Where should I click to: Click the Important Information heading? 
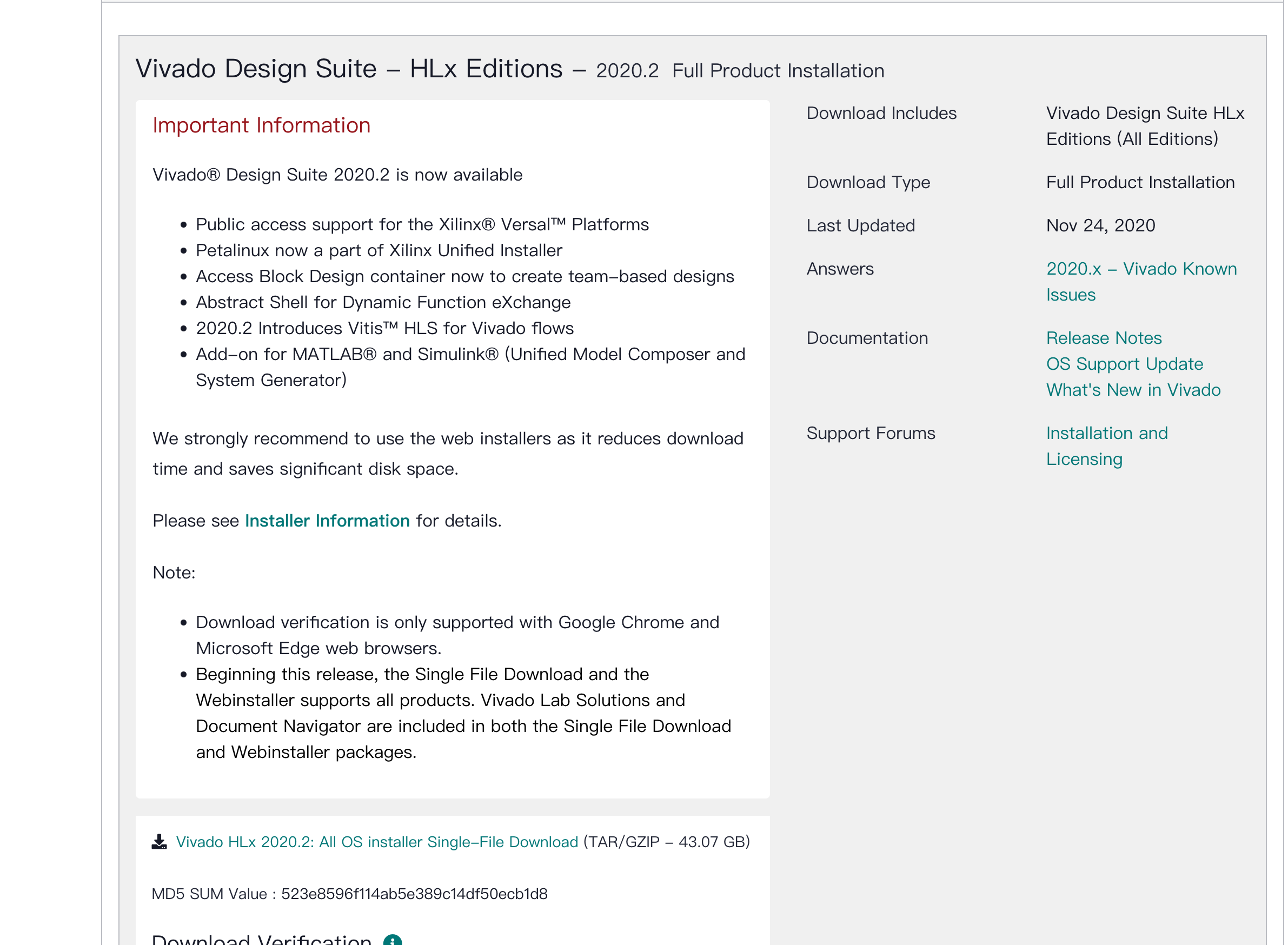(262, 125)
